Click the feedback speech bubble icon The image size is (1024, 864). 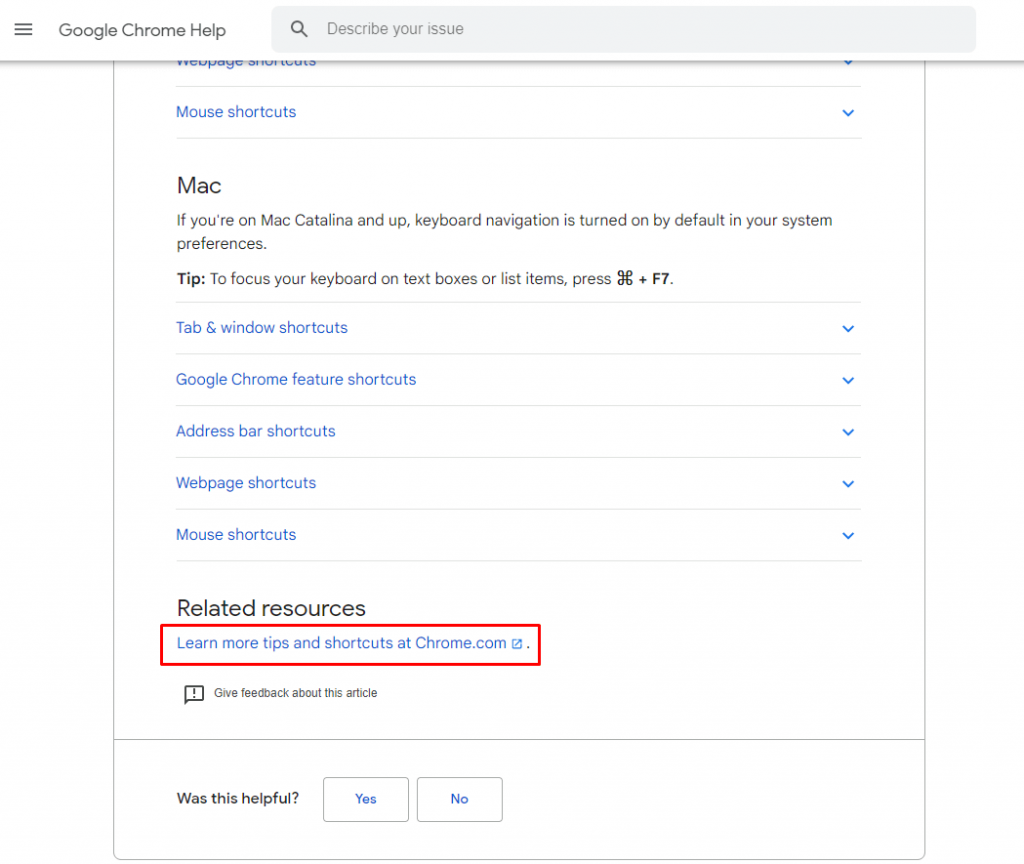point(194,694)
